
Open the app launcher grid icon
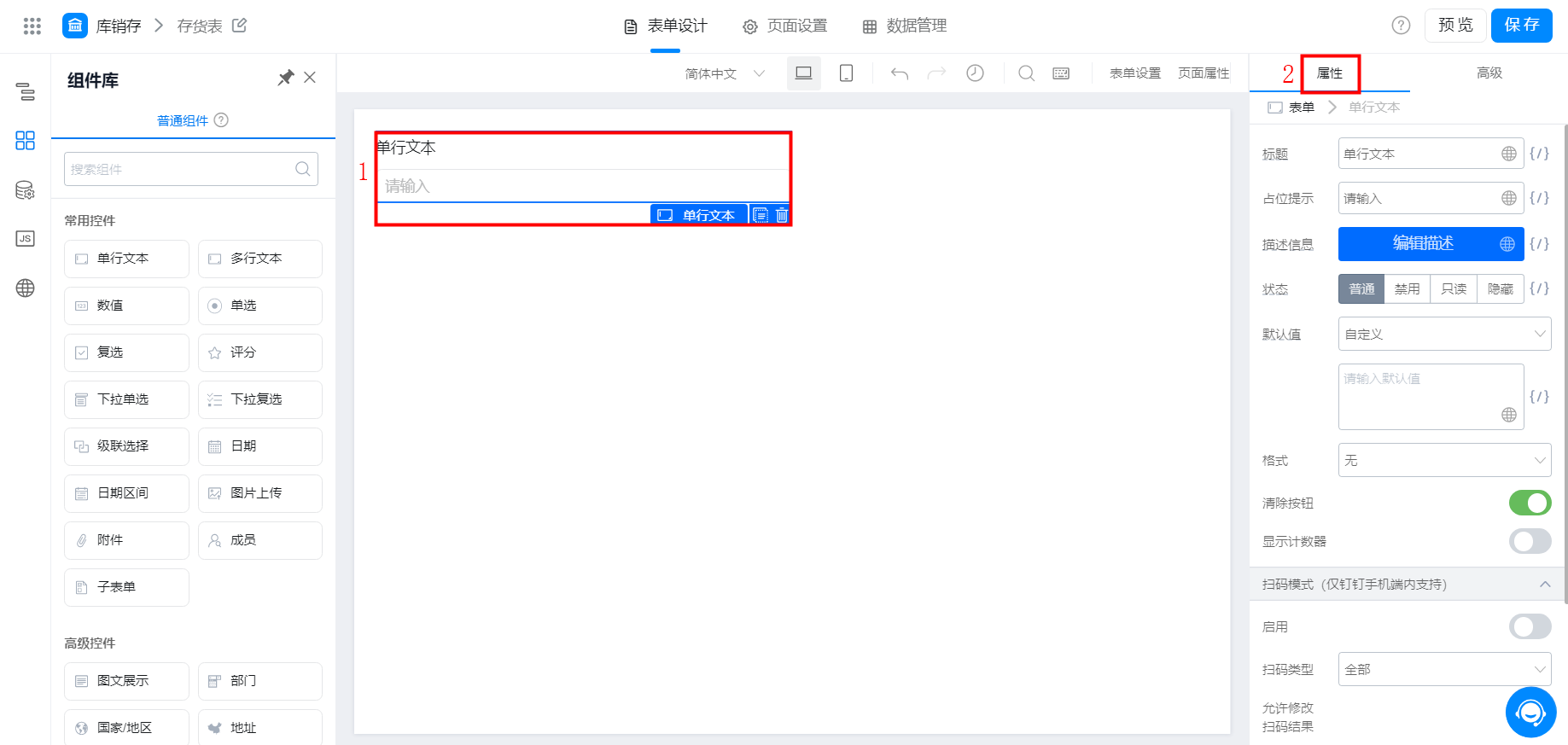pyautogui.click(x=32, y=26)
